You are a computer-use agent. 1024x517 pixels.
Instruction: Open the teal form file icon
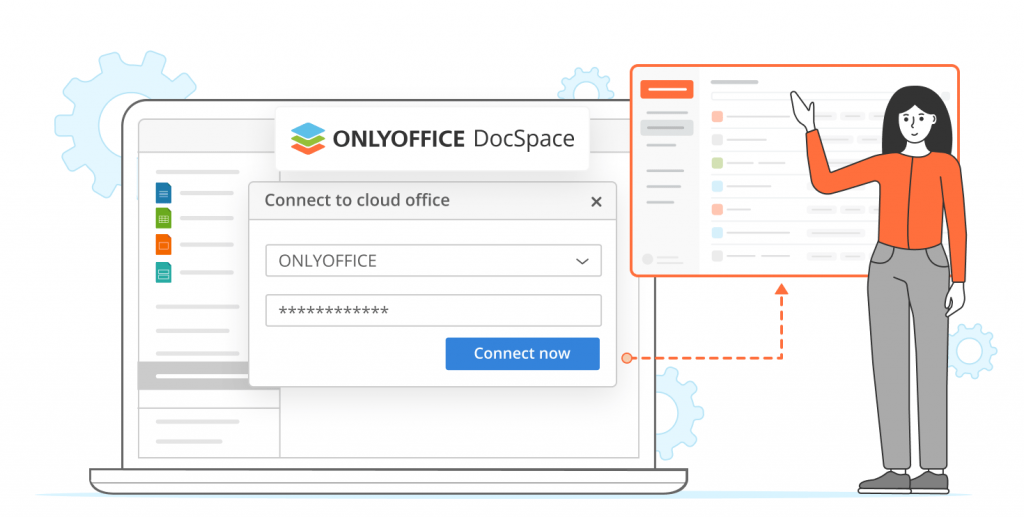pos(163,271)
